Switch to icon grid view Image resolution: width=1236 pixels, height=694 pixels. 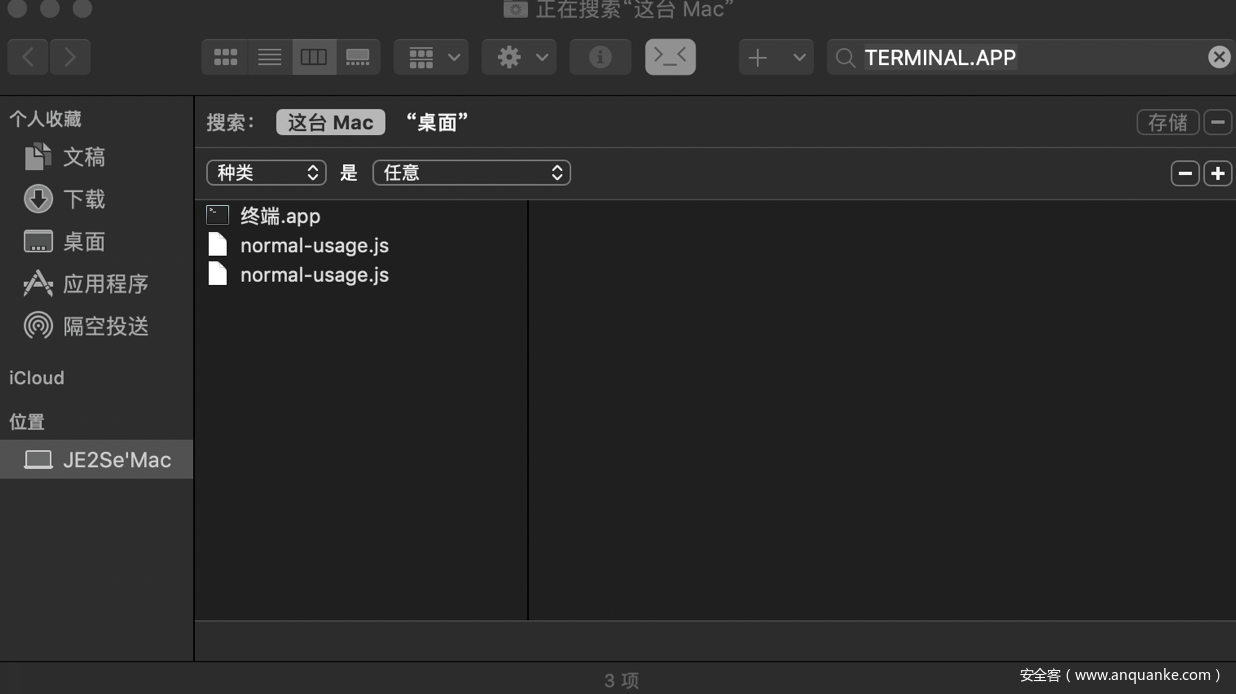225,58
